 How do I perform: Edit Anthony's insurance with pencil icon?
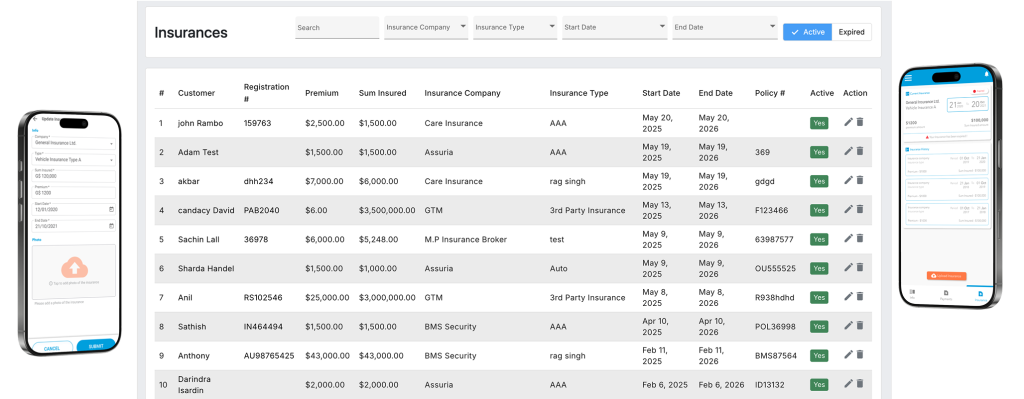coord(848,355)
